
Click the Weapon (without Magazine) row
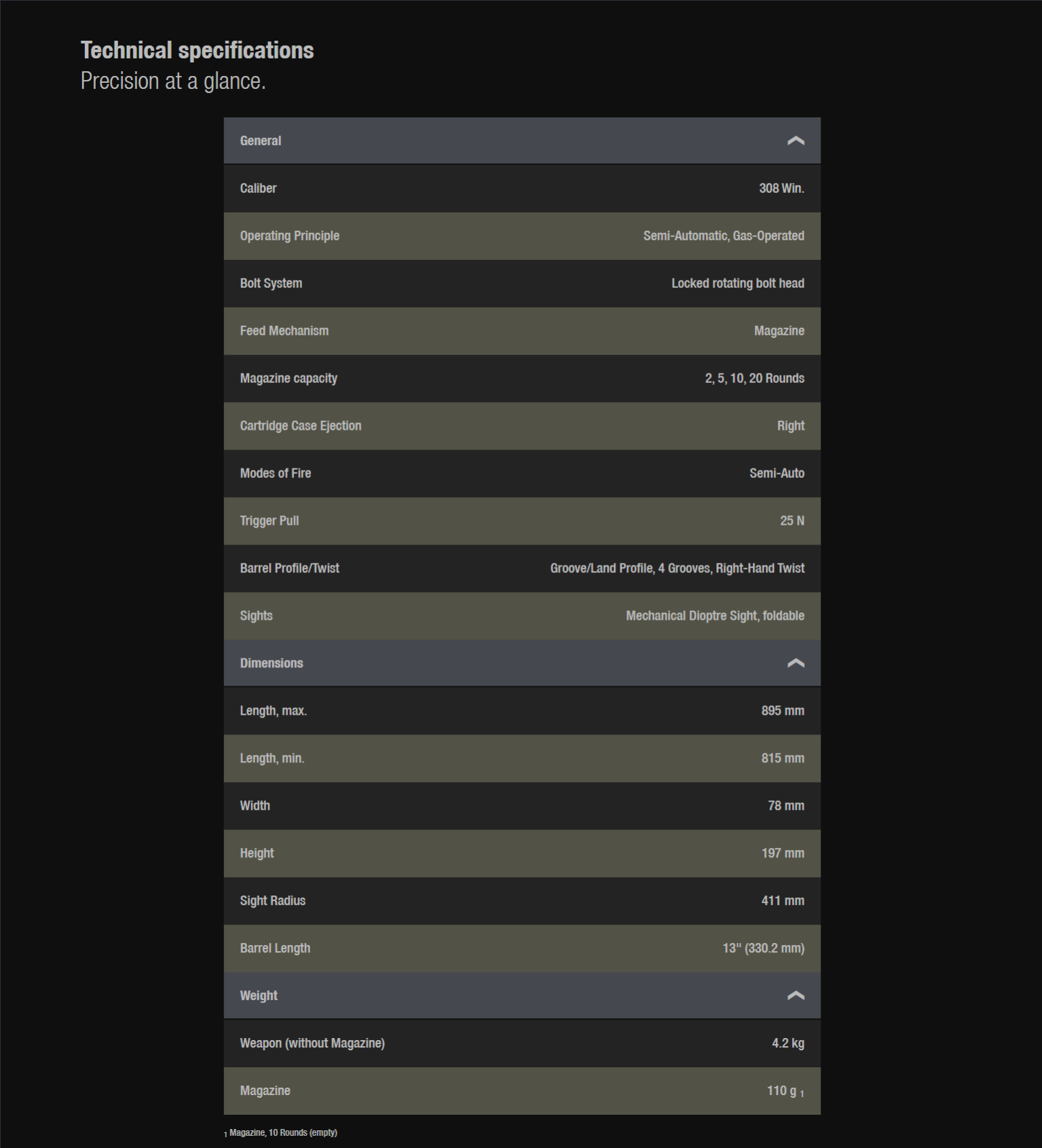pyautogui.click(x=521, y=1043)
